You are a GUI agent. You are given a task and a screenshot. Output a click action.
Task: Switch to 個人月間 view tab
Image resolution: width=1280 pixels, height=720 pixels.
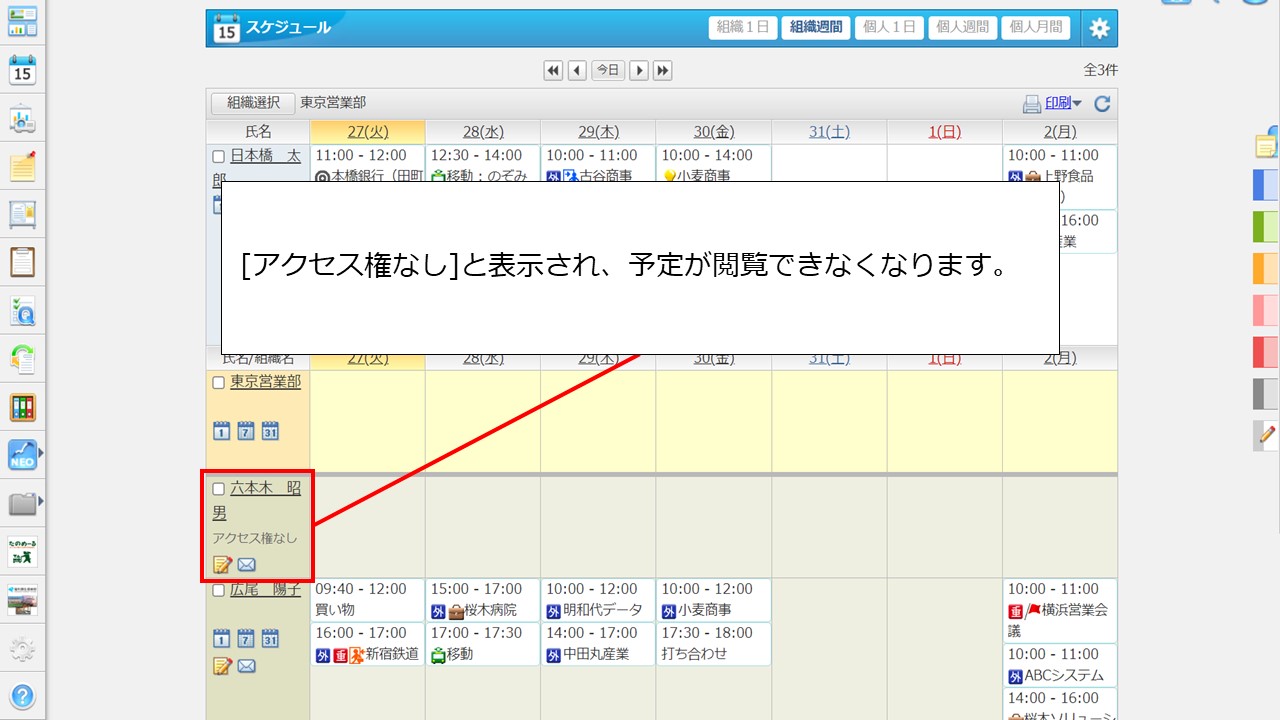tap(1035, 28)
